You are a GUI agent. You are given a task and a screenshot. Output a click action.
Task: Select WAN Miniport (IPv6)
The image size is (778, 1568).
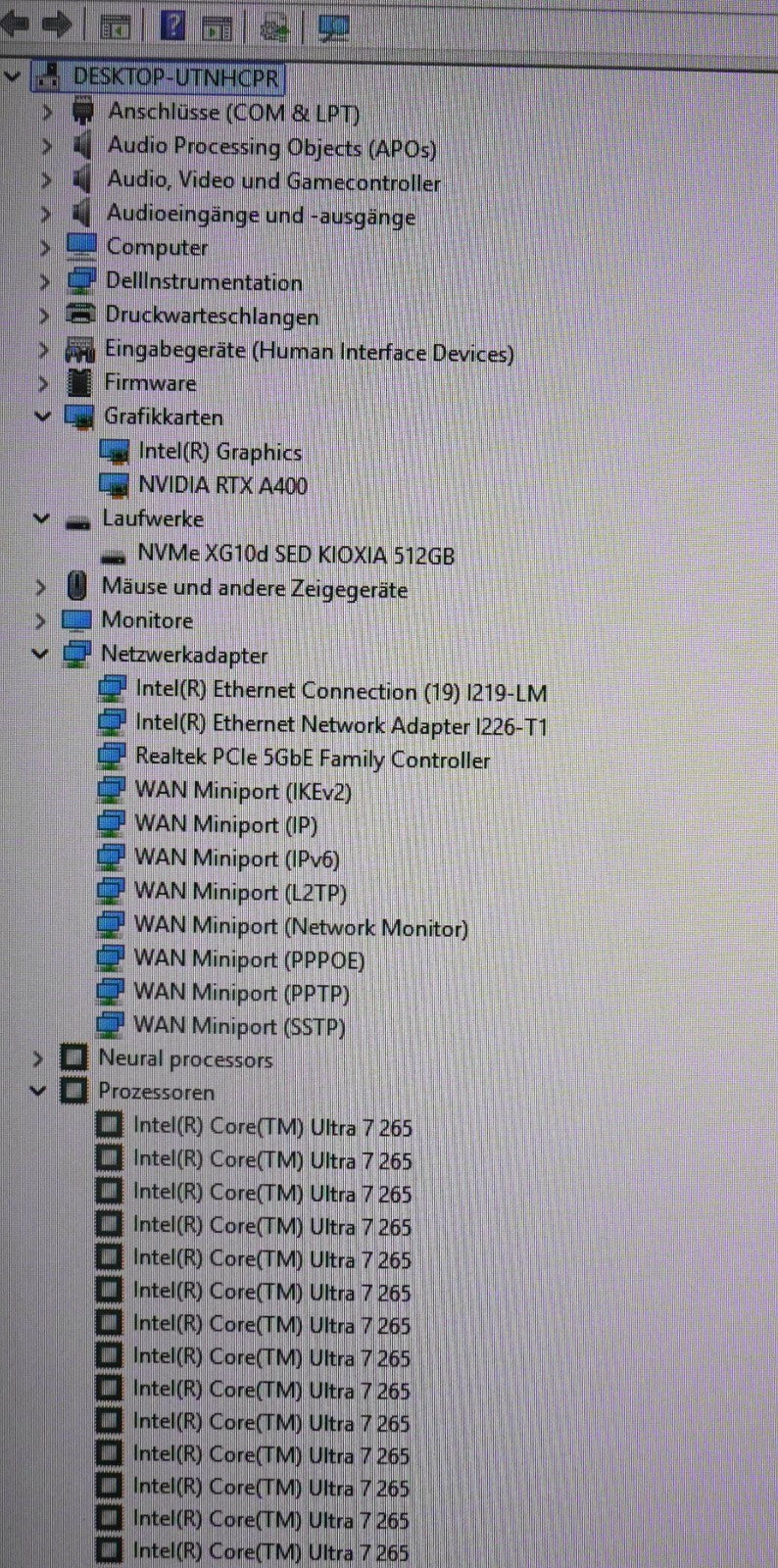pyautogui.click(x=237, y=858)
